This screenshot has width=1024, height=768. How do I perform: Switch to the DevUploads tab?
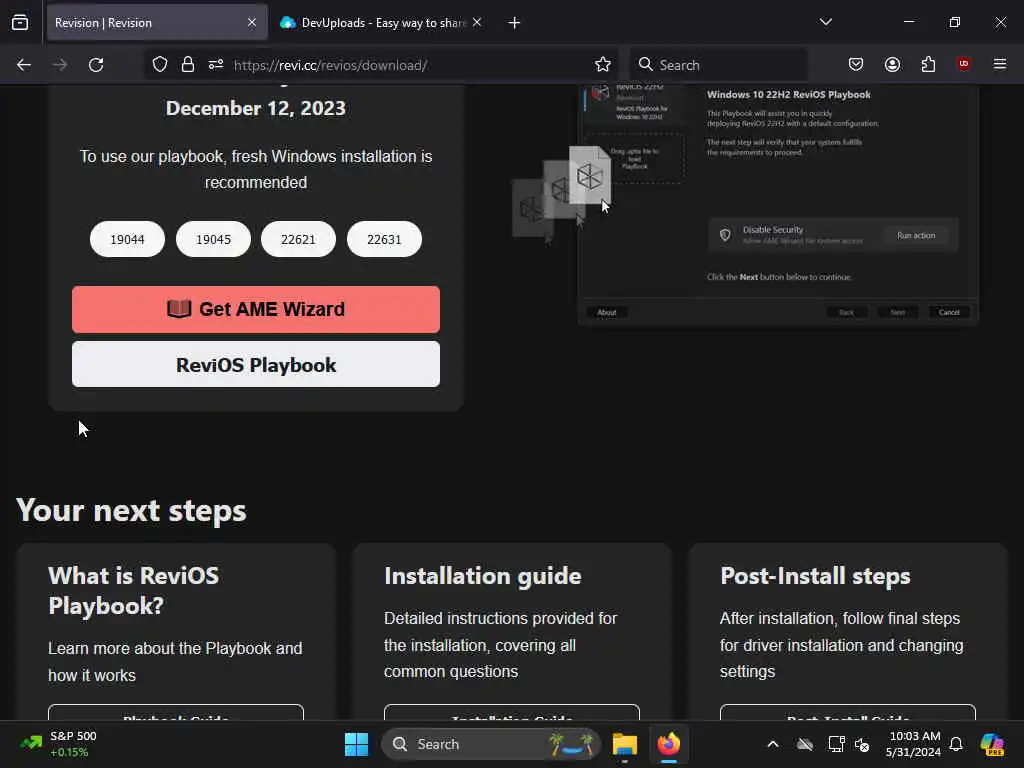click(382, 23)
